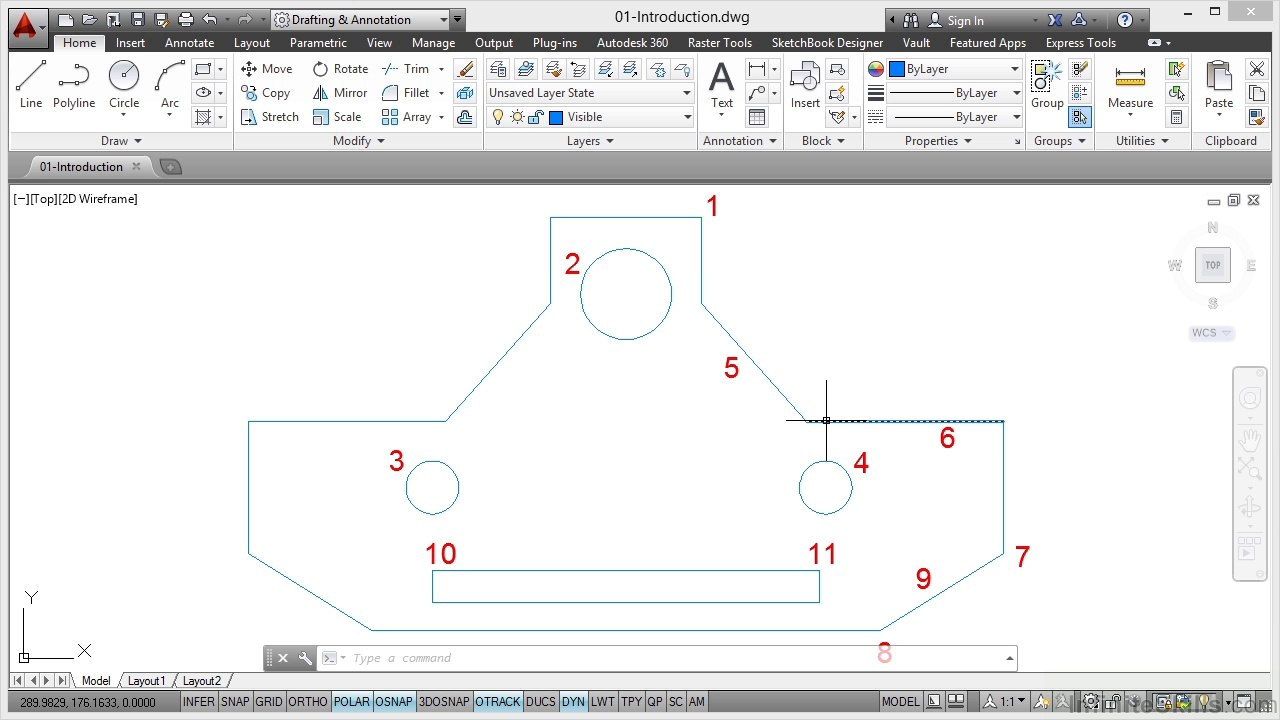Use the Copy command

(x=266, y=93)
